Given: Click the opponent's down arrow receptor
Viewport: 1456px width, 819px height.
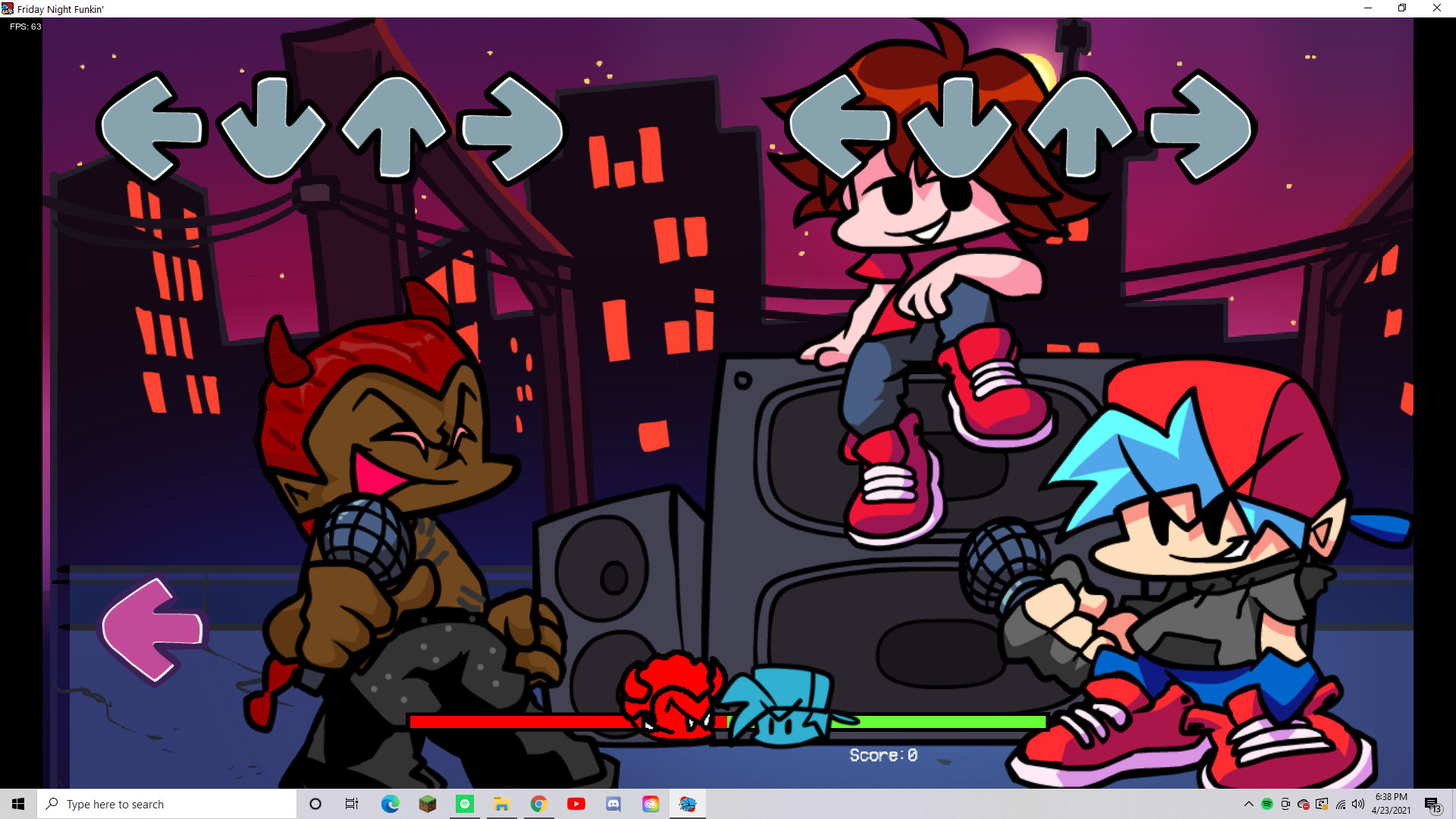Looking at the screenshot, I should (272, 127).
